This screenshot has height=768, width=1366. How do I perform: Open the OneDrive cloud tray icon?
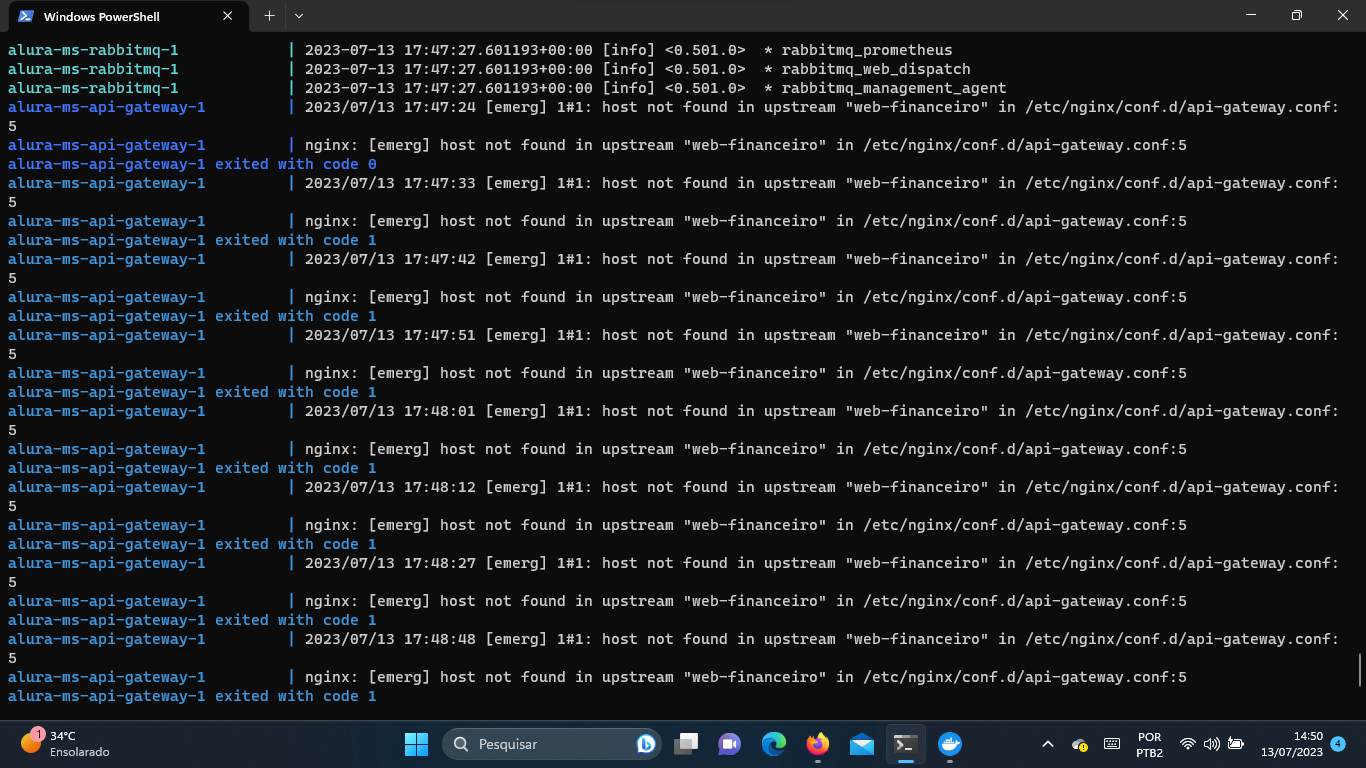pos(1079,744)
